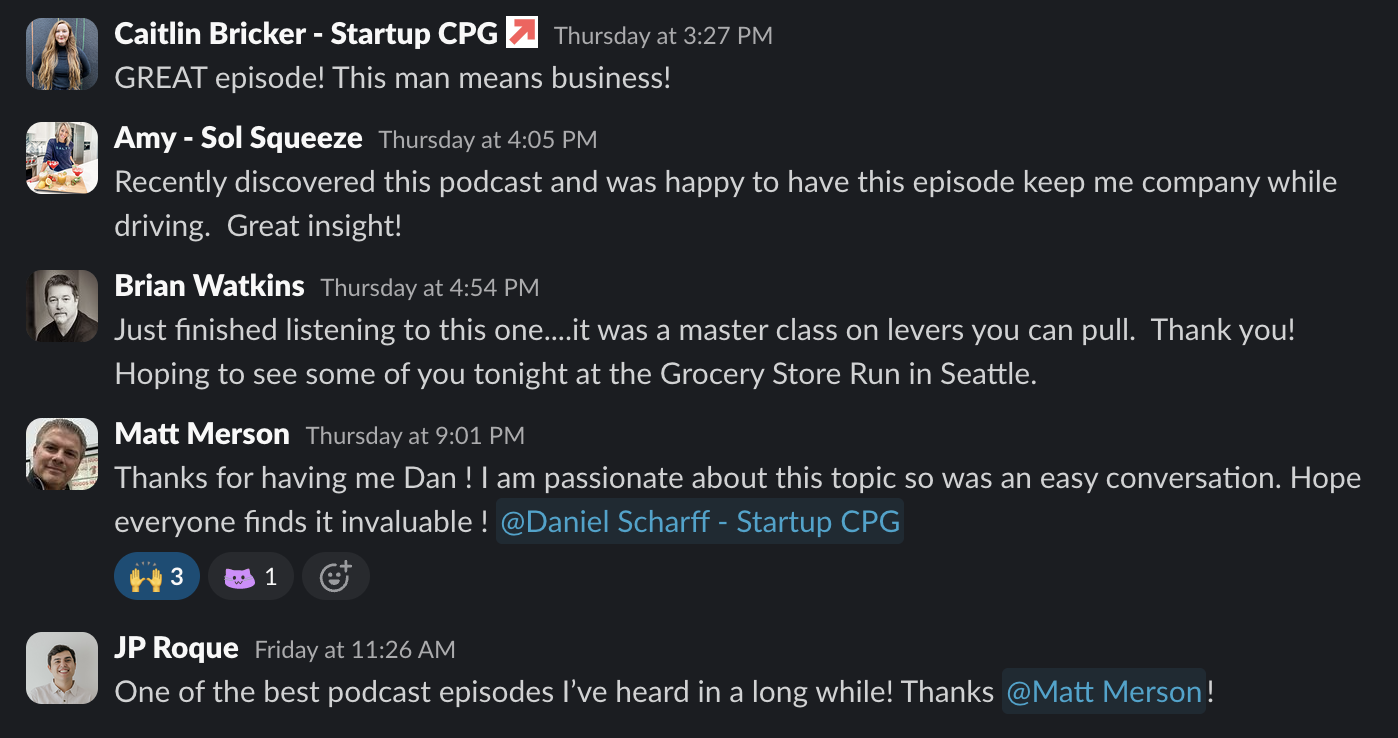Click the Amy - Sol Squeeze sender name
This screenshot has height=738, width=1398.
(238, 137)
